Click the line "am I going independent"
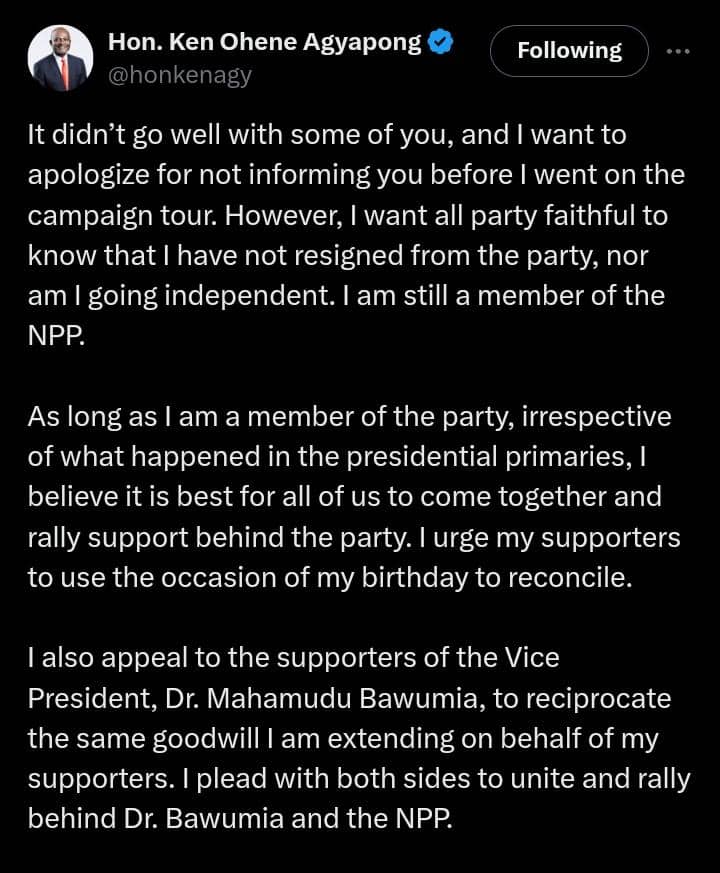The image size is (720, 873). 346,296
